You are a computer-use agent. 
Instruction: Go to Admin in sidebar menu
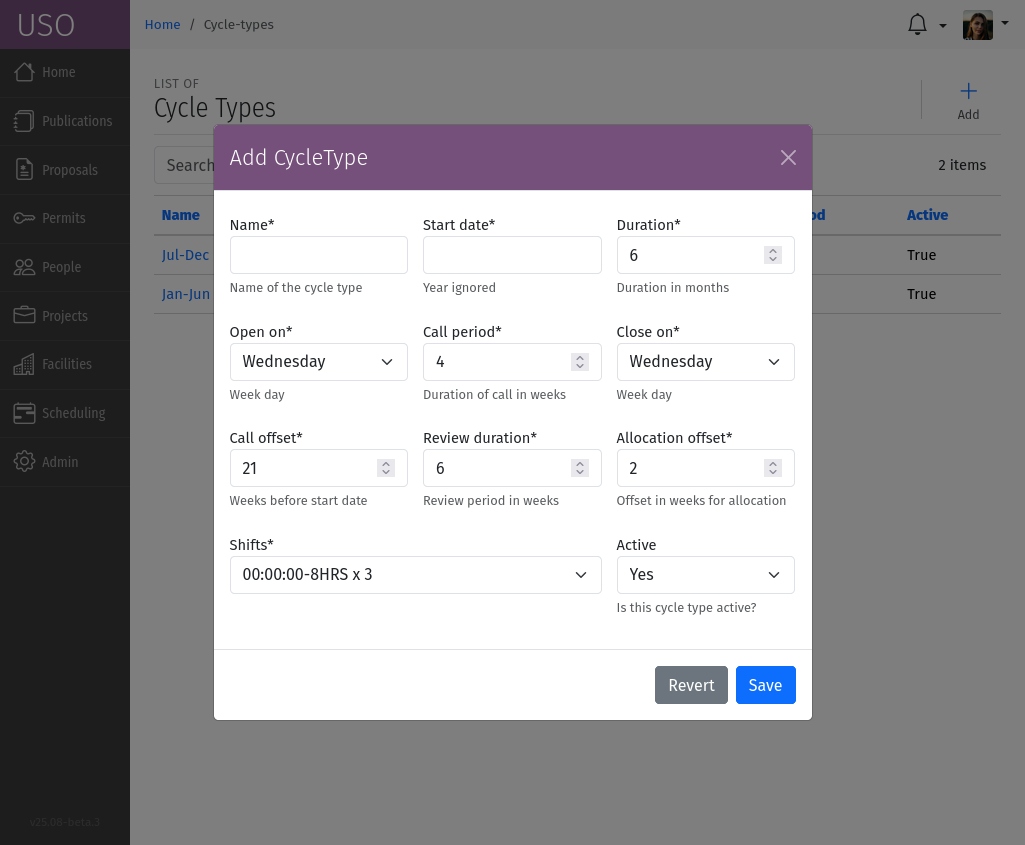tap(65, 462)
